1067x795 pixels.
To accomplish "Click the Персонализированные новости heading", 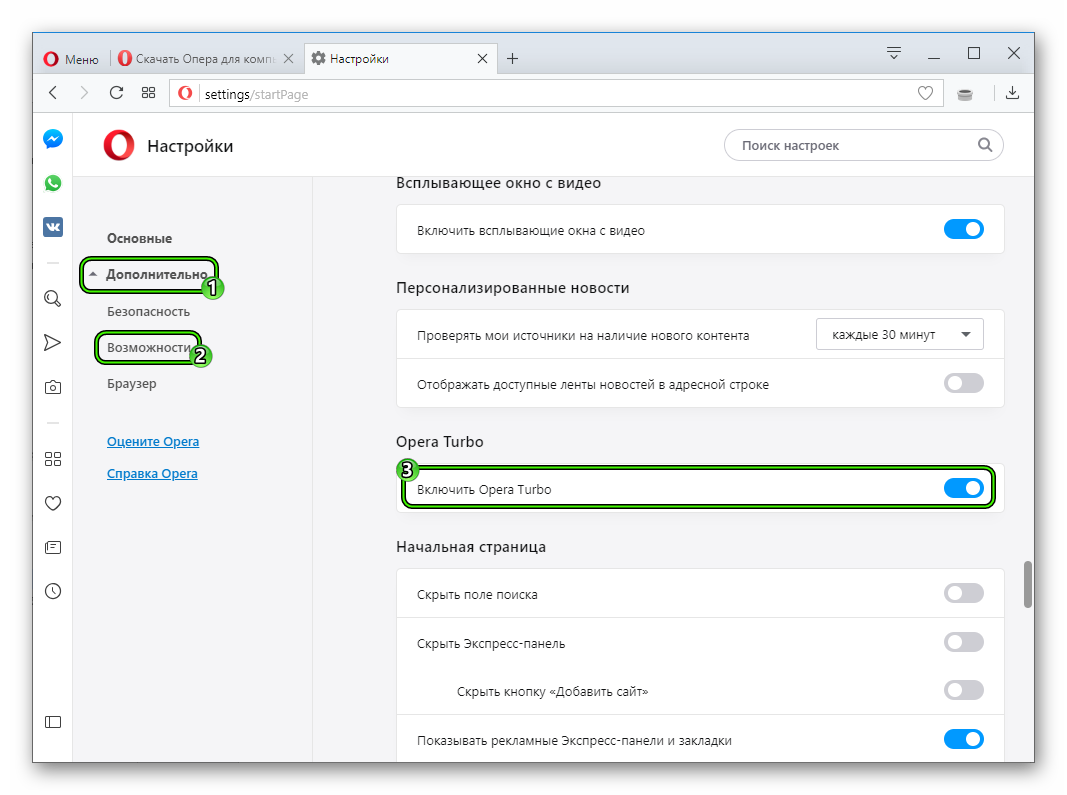I will [512, 288].
